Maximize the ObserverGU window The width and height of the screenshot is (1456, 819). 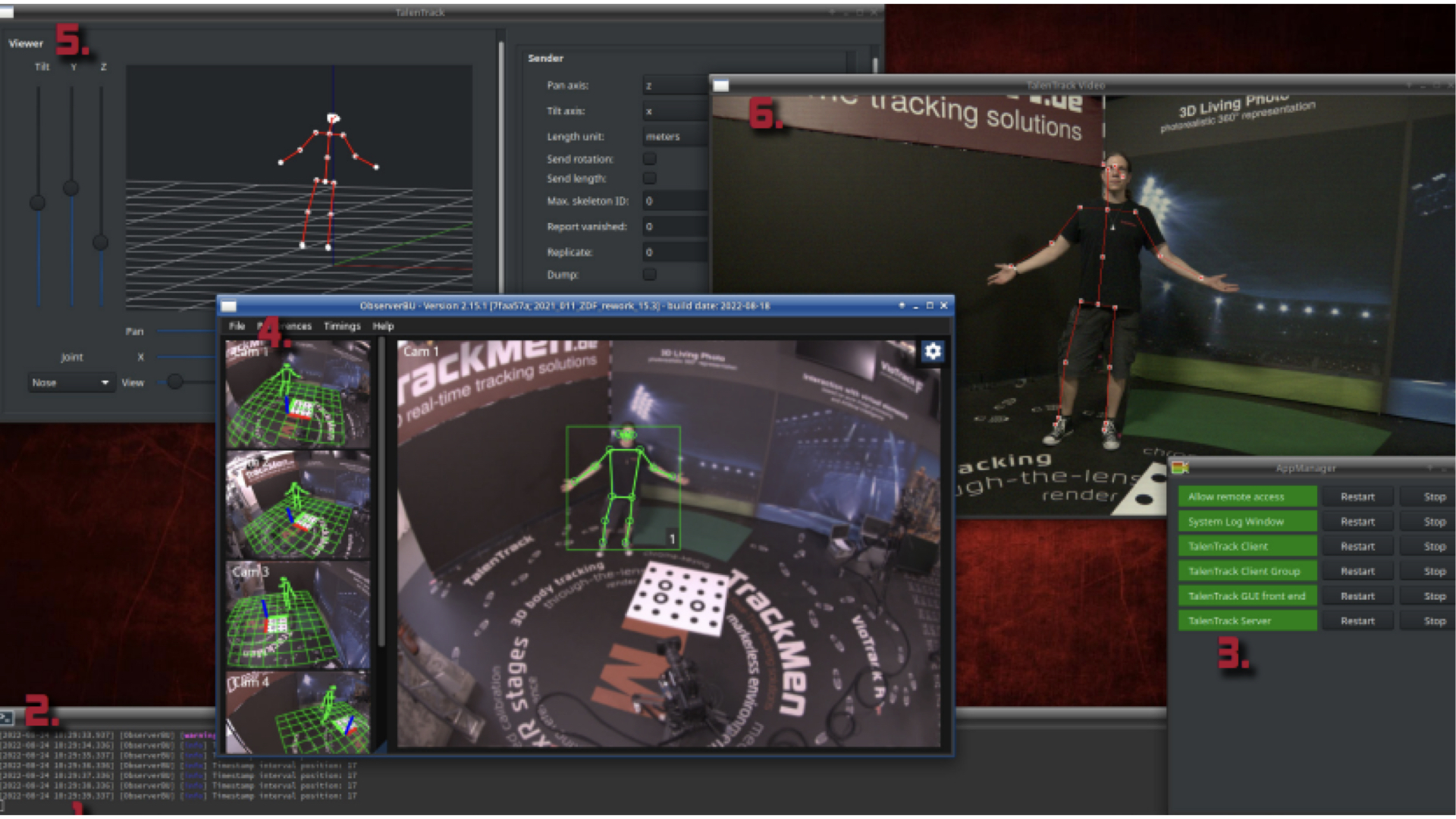[930, 306]
